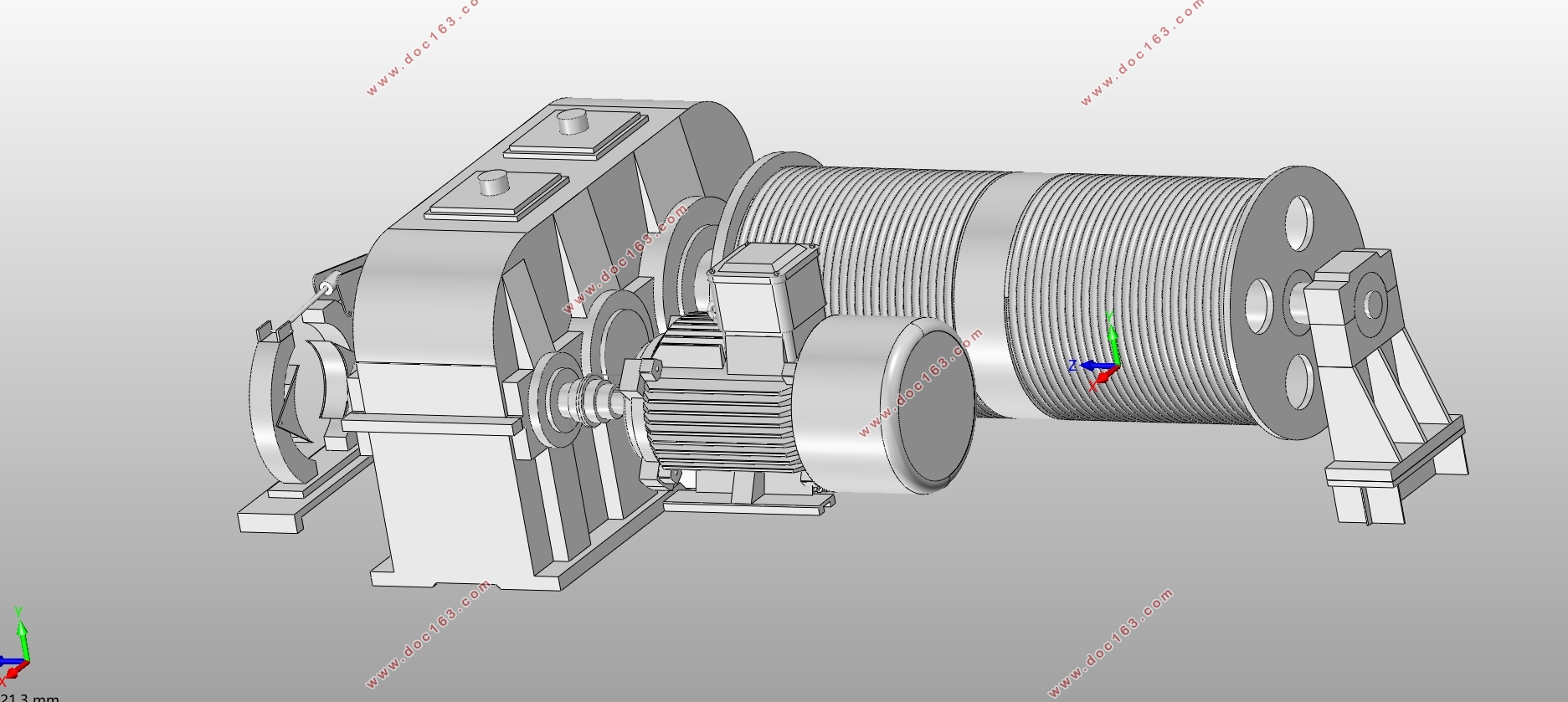Click the green Y arrow of the corner triad
The height and width of the screenshot is (702, 1568).
tap(22, 633)
